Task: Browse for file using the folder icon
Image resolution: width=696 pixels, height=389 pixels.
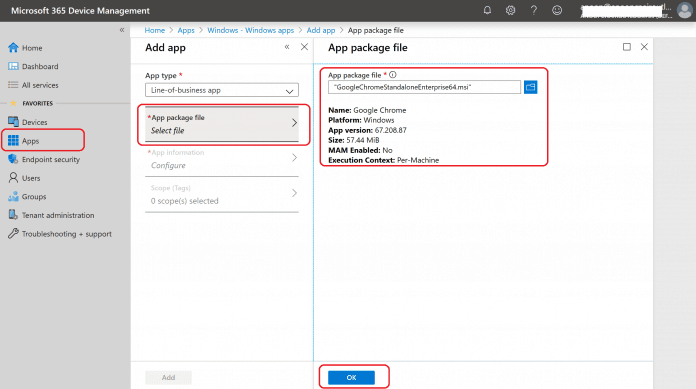Action: point(530,87)
